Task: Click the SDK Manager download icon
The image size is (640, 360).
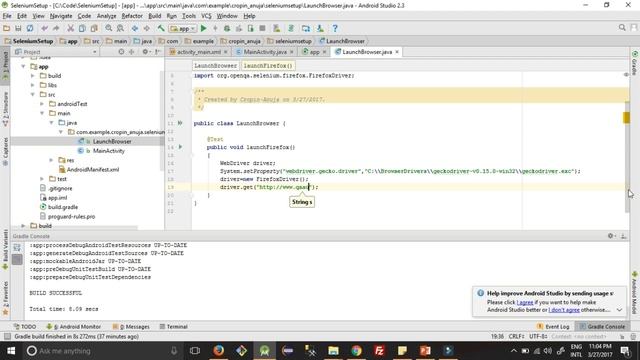Action: pos(320,28)
